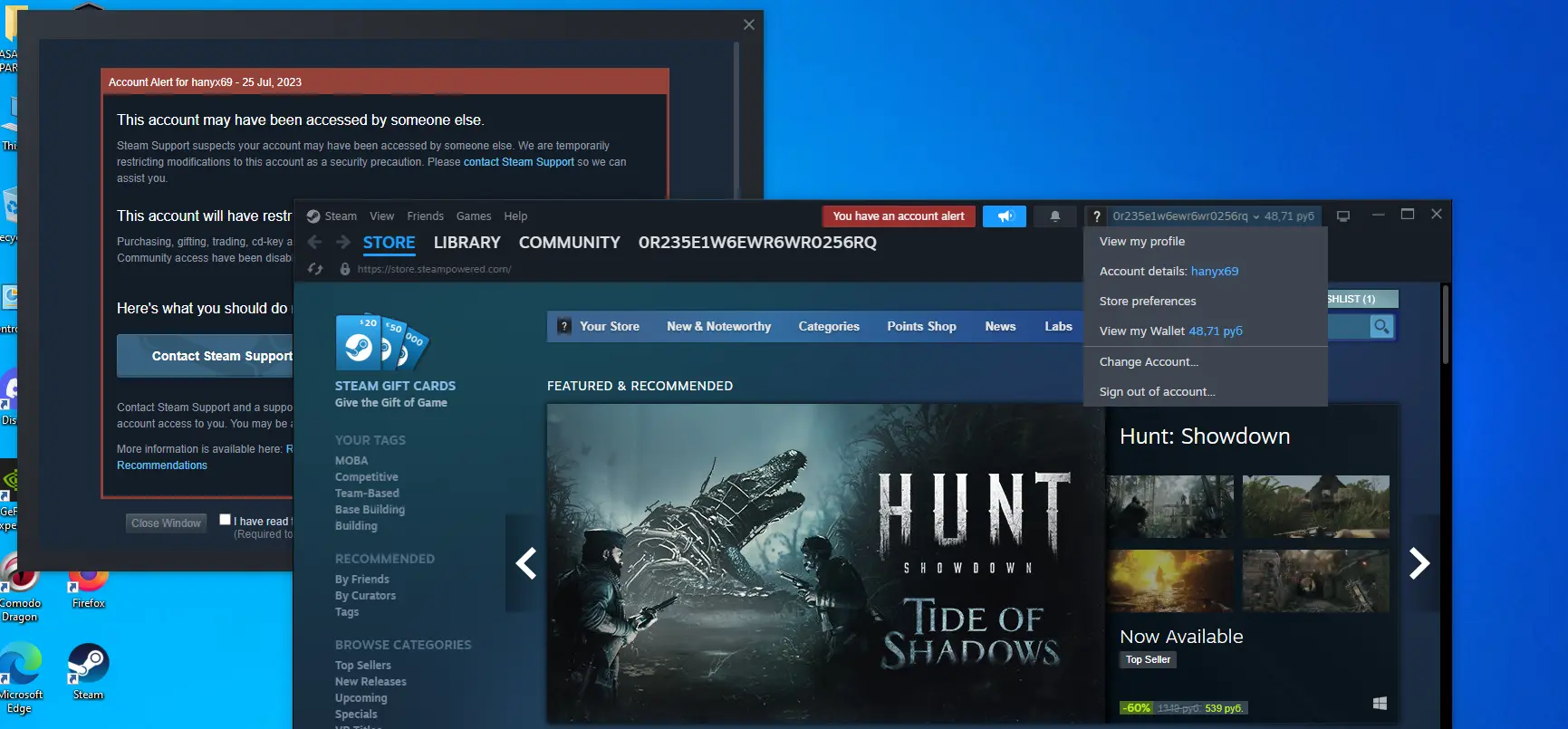This screenshot has width=1568, height=729.
Task: Open the View menu
Action: [381, 216]
